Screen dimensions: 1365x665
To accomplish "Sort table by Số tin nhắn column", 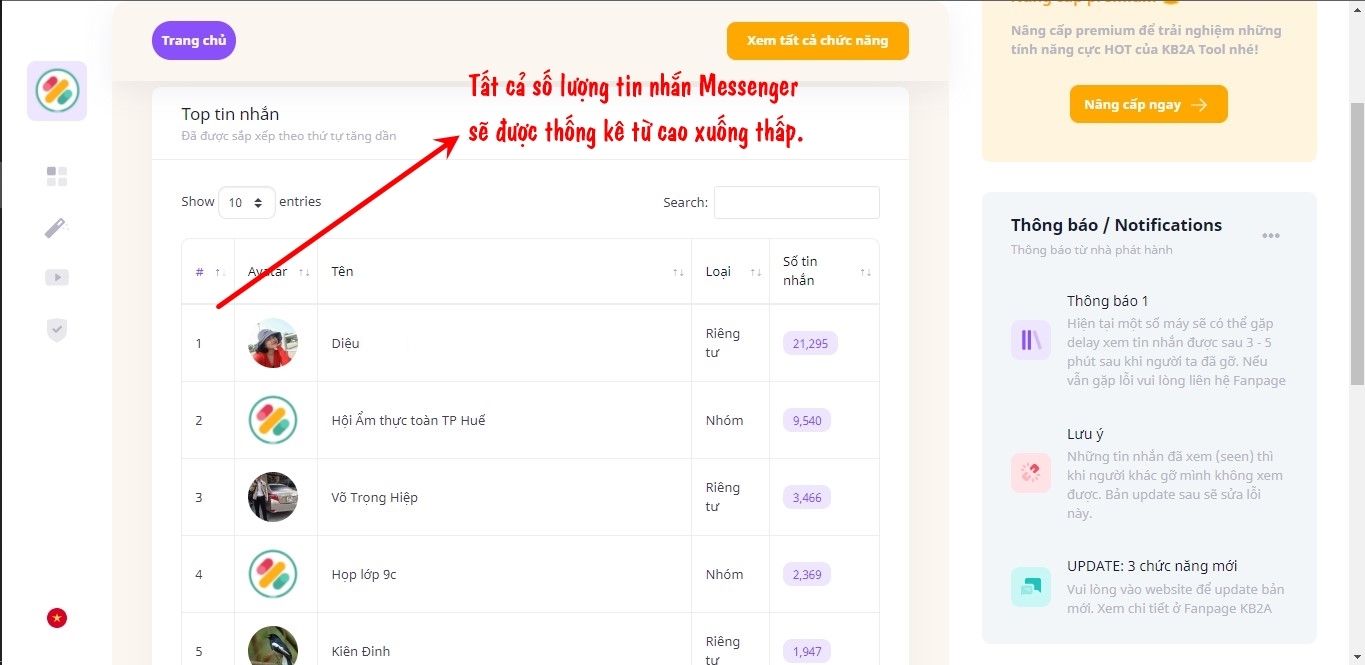I will coord(824,272).
